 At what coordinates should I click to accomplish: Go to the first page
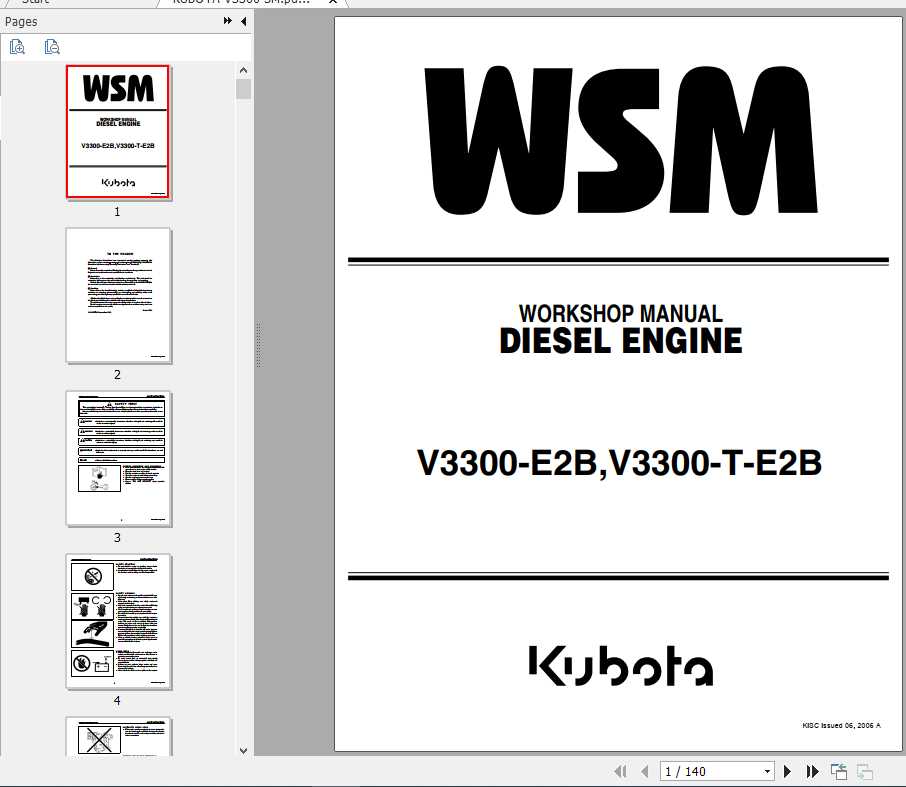621,771
